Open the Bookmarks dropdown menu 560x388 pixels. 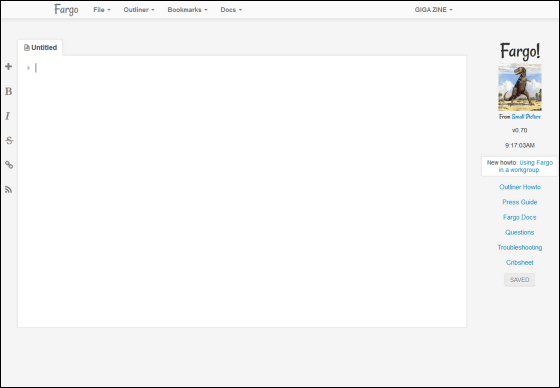[187, 10]
